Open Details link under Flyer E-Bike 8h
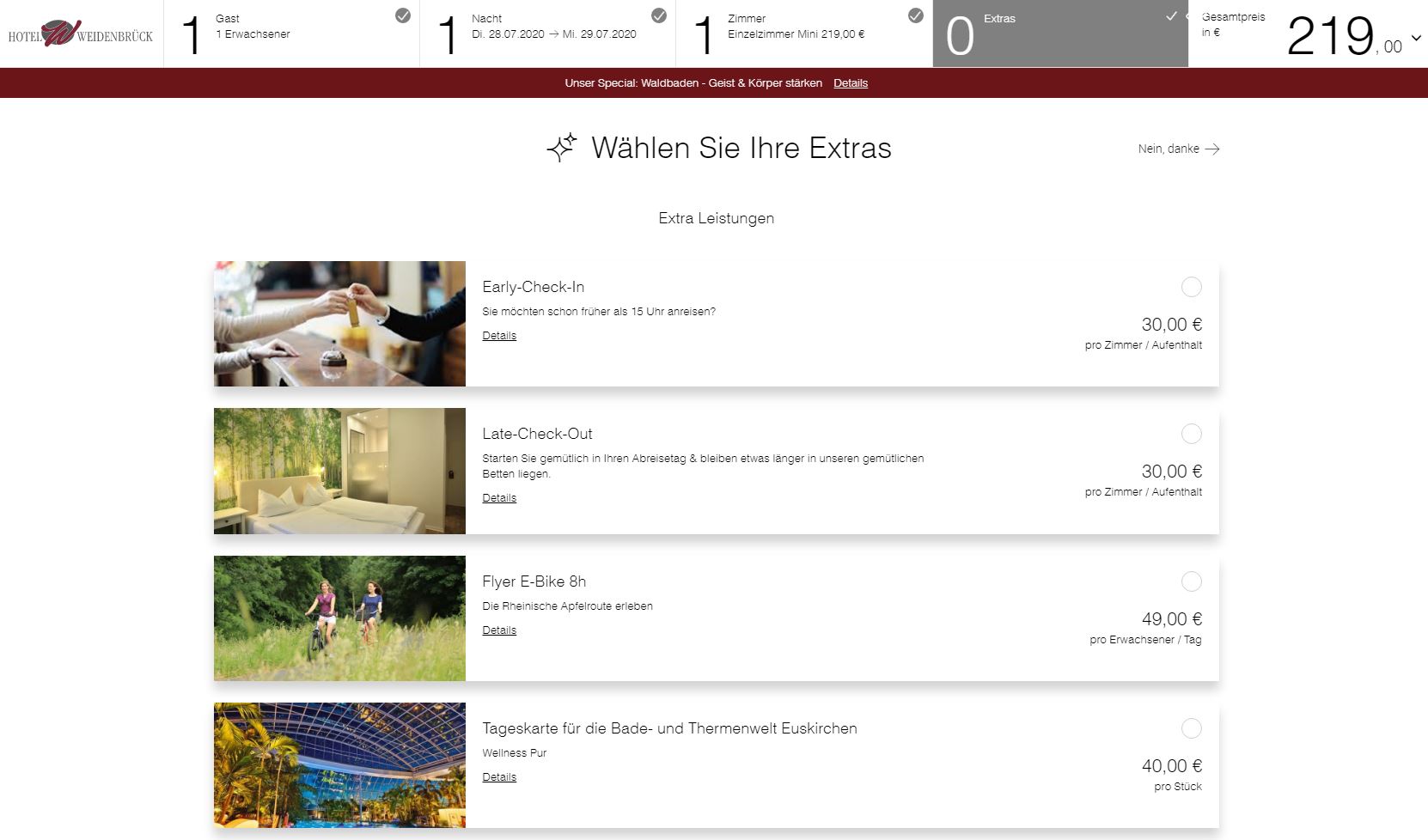Viewport: 1428px width, 840px height. pos(499,630)
